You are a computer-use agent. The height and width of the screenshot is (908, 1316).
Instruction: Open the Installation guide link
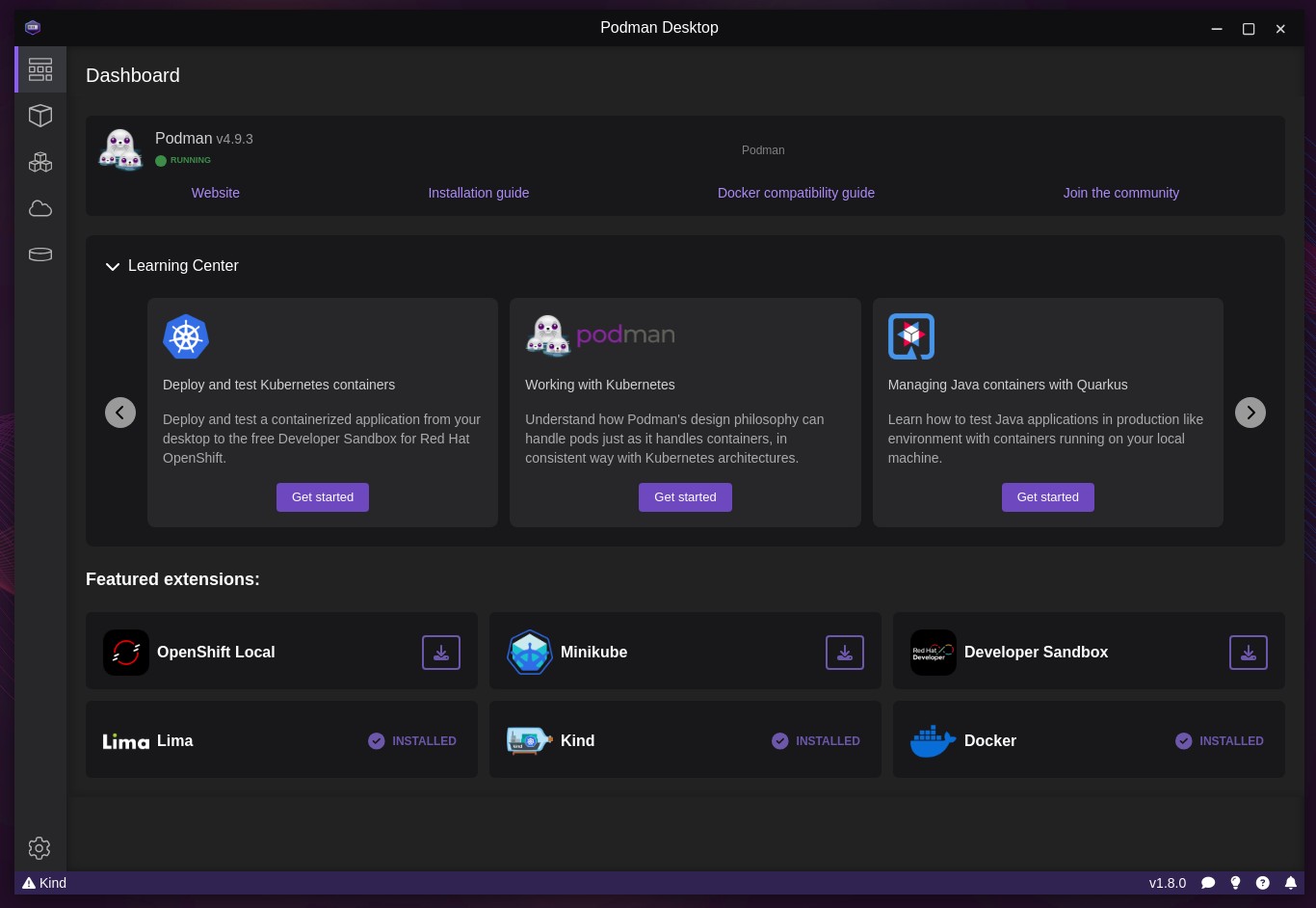479,193
